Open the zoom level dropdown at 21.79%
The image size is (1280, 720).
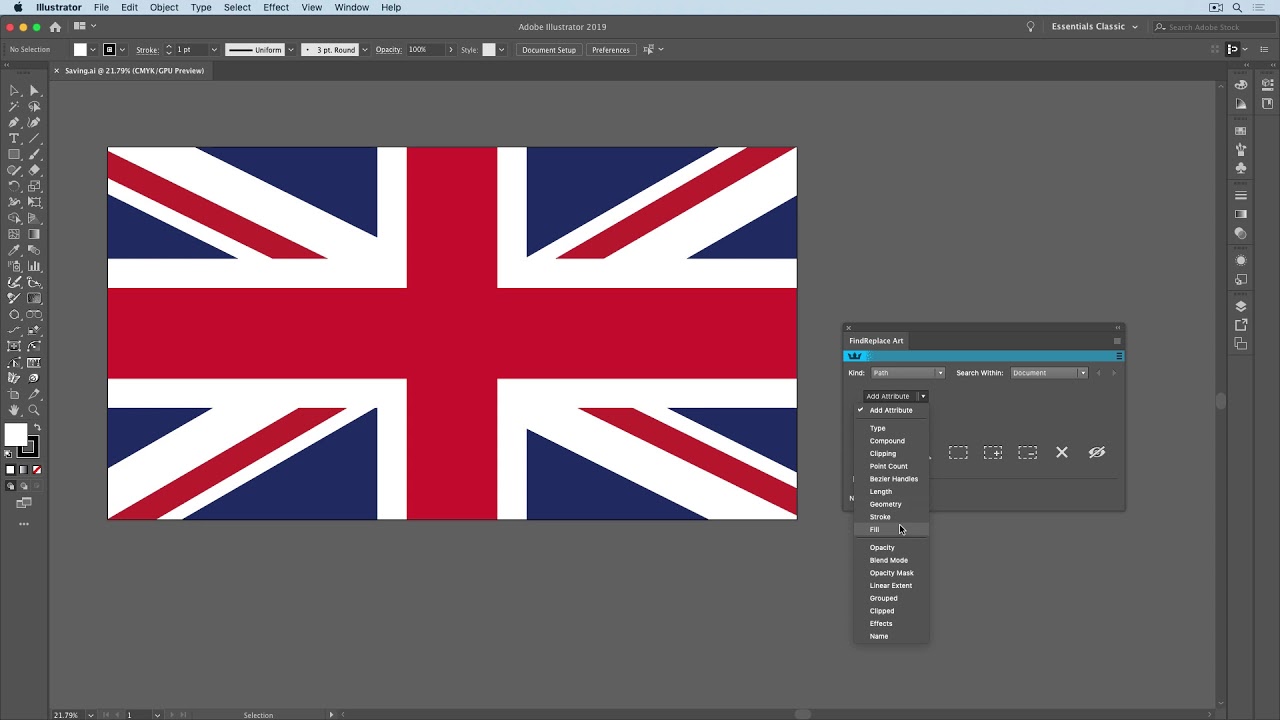(x=90, y=715)
